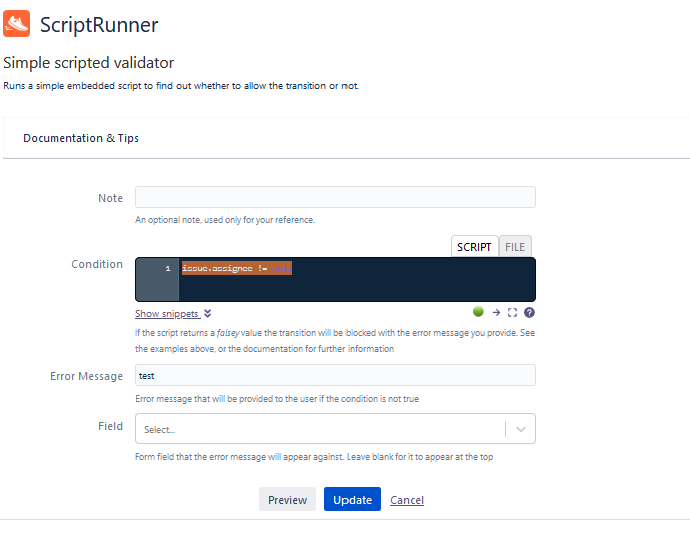Click the Update button

352,500
